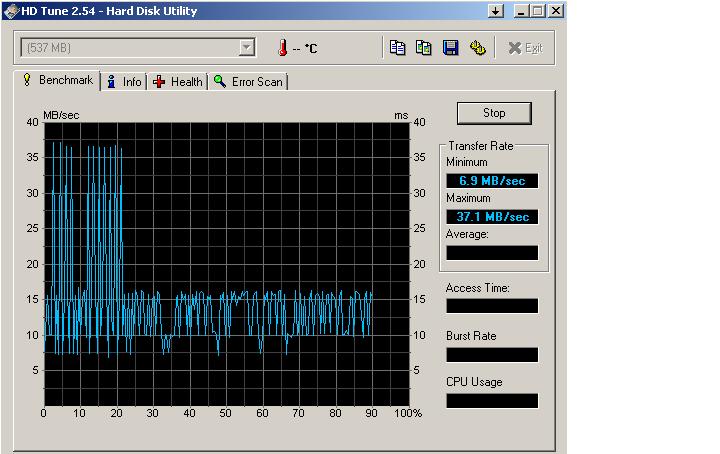Click the red thermometer temperature icon
The image size is (720, 454).
[x=282, y=48]
